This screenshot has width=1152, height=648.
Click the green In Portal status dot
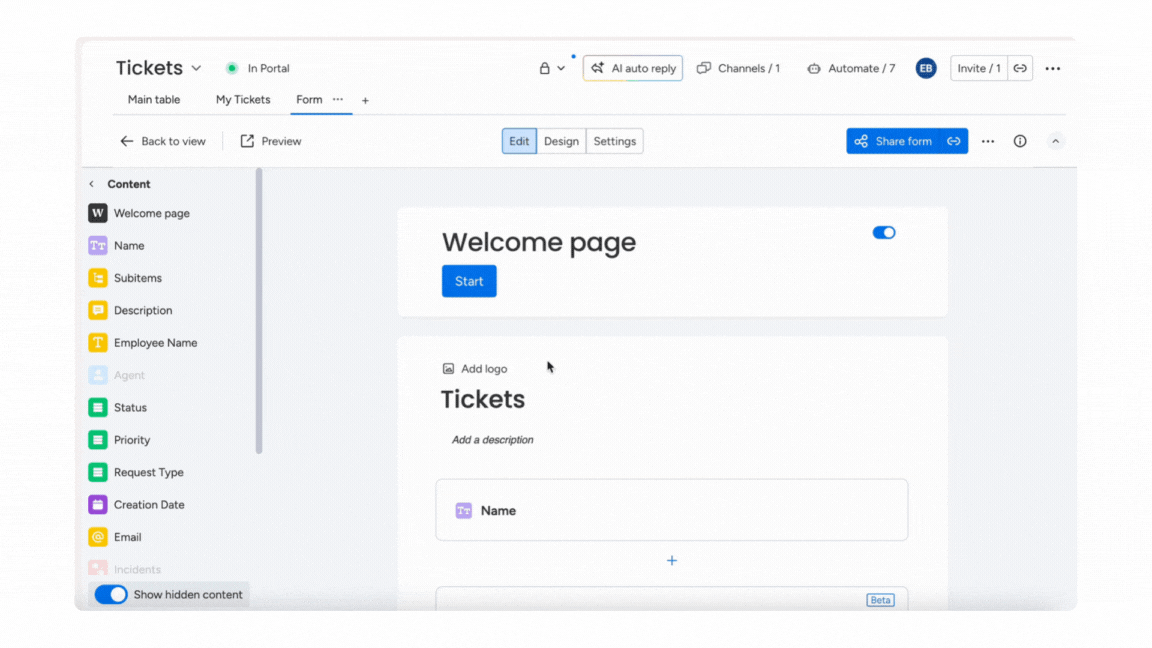(232, 68)
